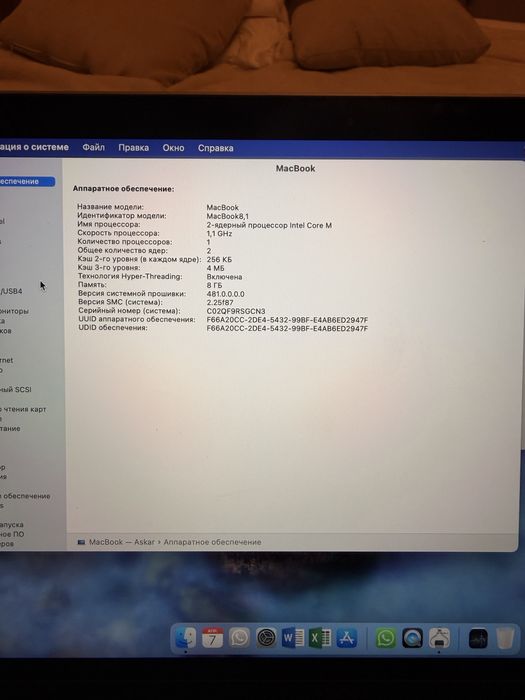The width and height of the screenshot is (525, 700).
Task: Click the 'Общее количество ядер:' label
Action: 123,250
